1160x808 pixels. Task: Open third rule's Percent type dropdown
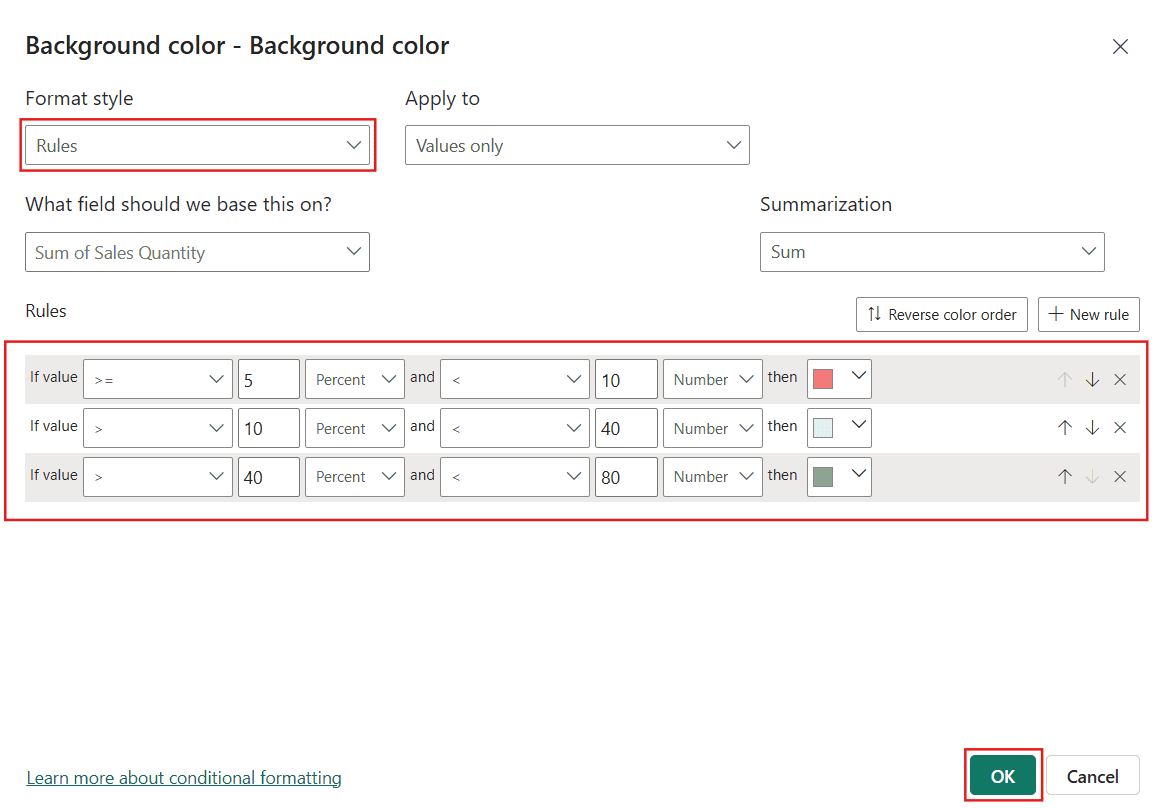pyautogui.click(x=354, y=477)
